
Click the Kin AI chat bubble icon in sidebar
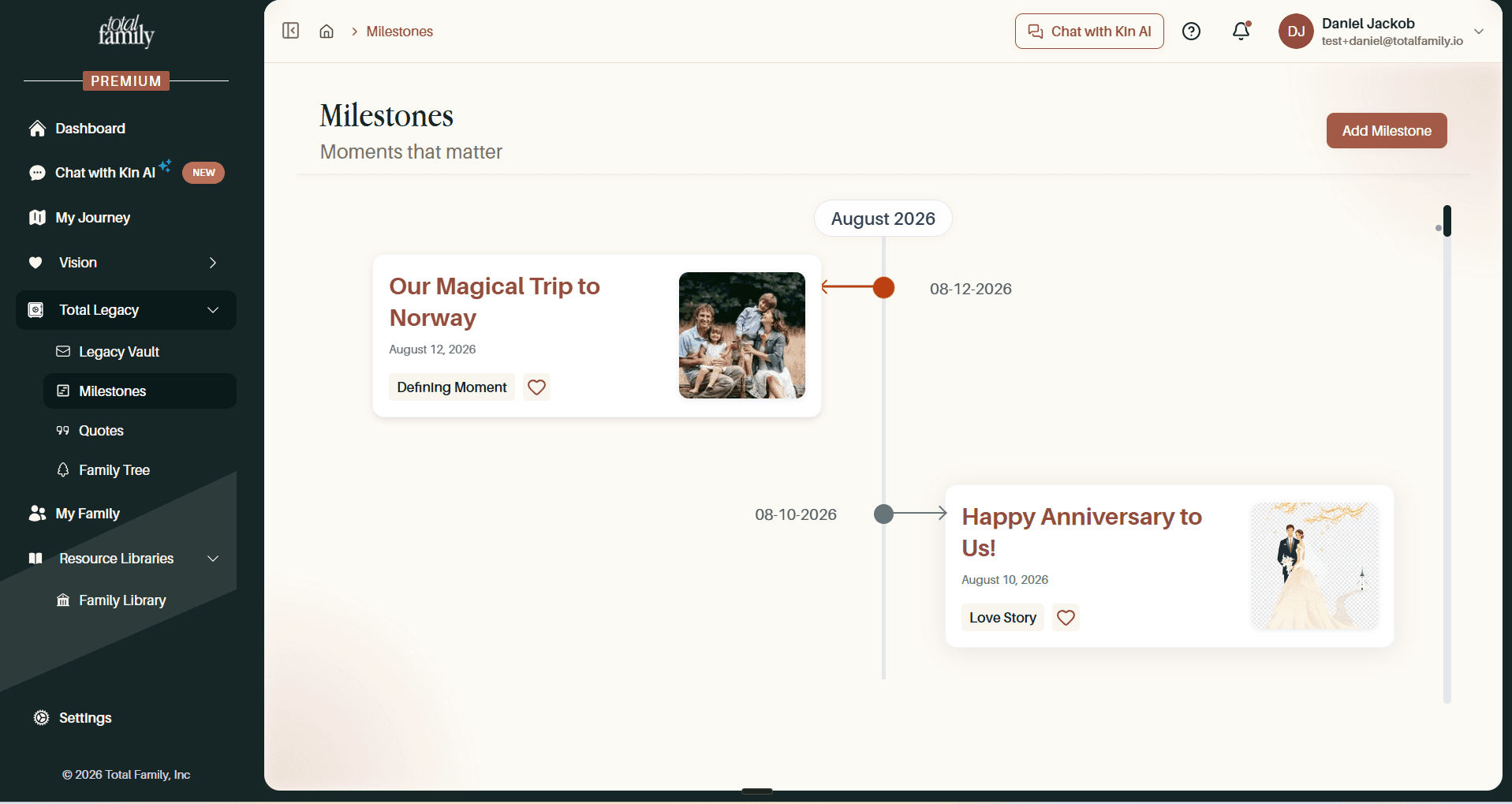coord(37,173)
